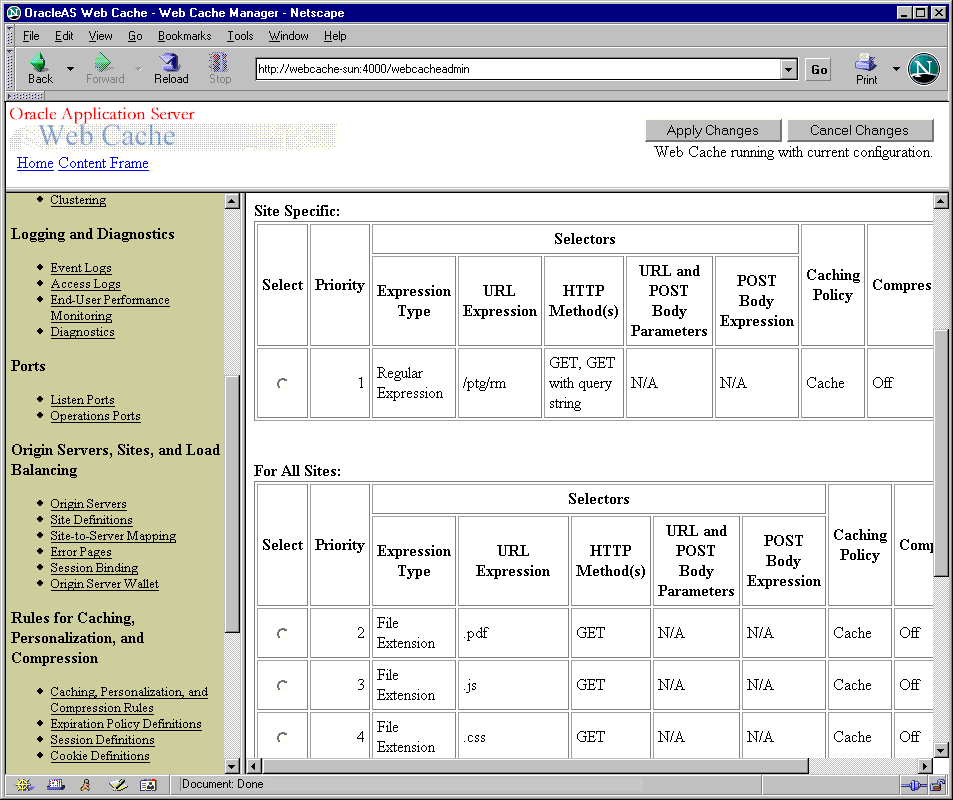This screenshot has width=953, height=800.
Task: Open the Bookmarks menu
Action: [x=184, y=35]
